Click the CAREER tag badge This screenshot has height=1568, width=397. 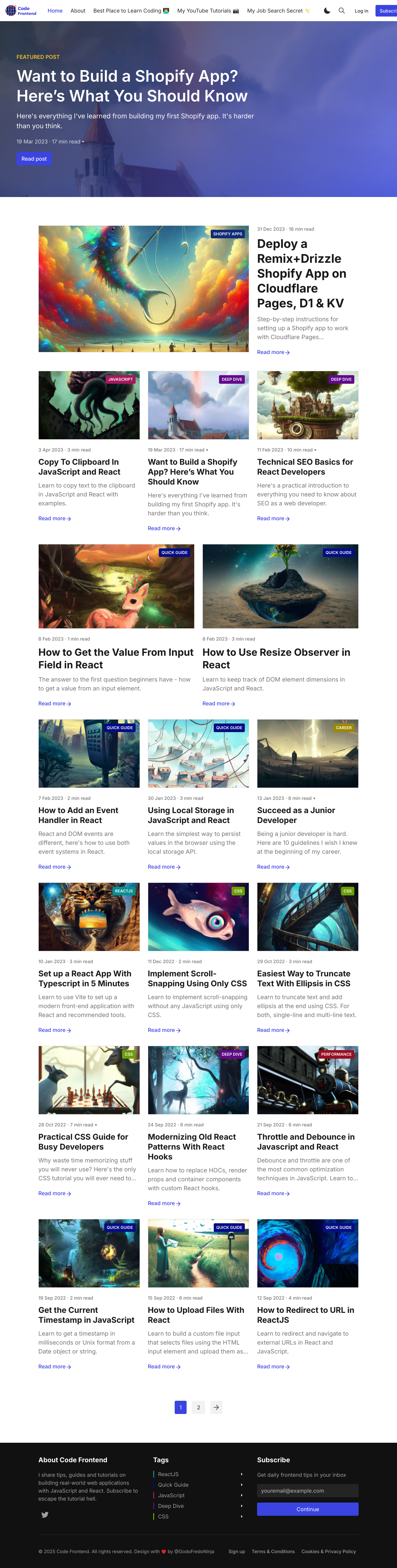click(x=343, y=727)
